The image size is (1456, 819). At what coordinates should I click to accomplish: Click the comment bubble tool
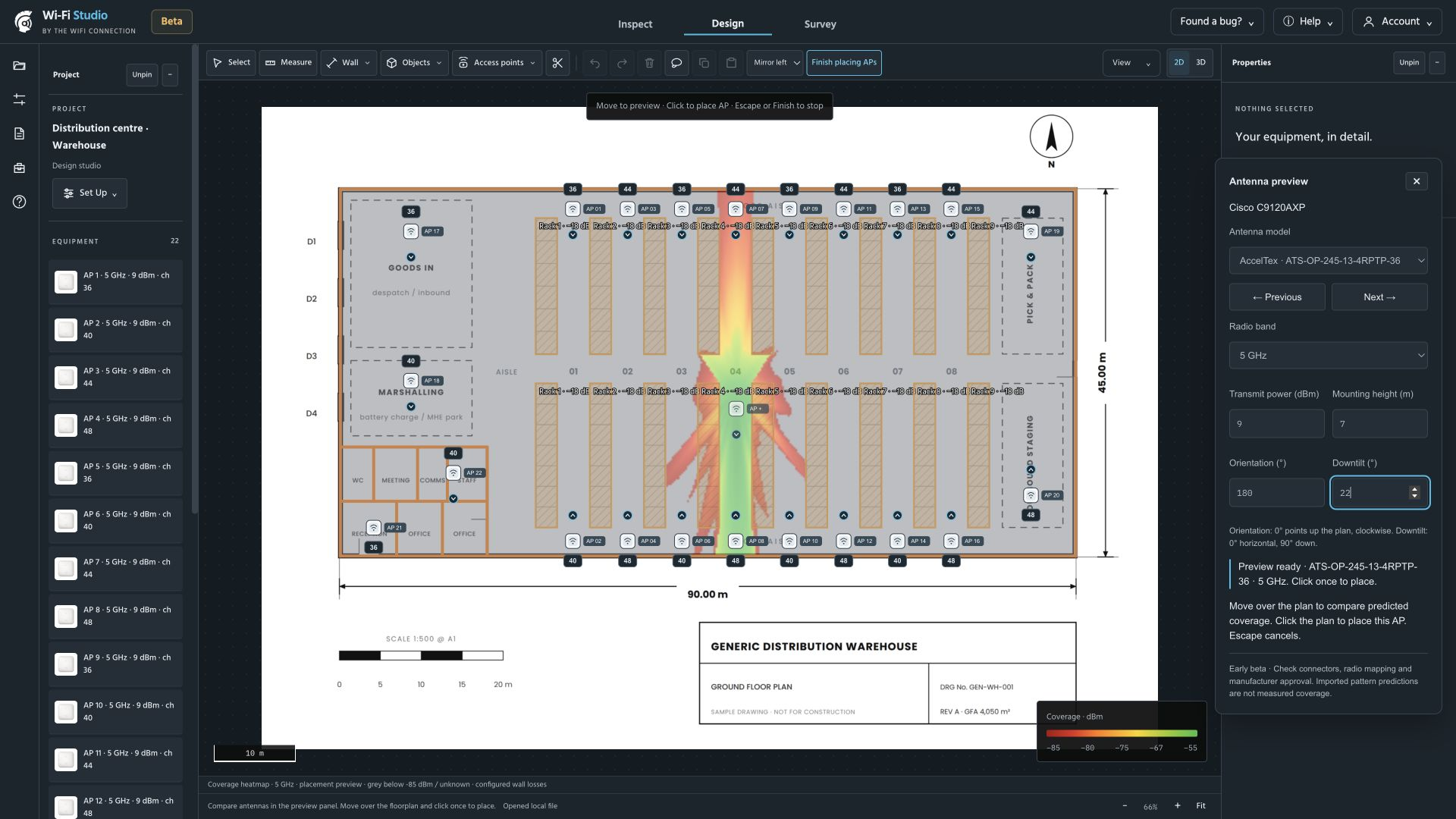[676, 63]
